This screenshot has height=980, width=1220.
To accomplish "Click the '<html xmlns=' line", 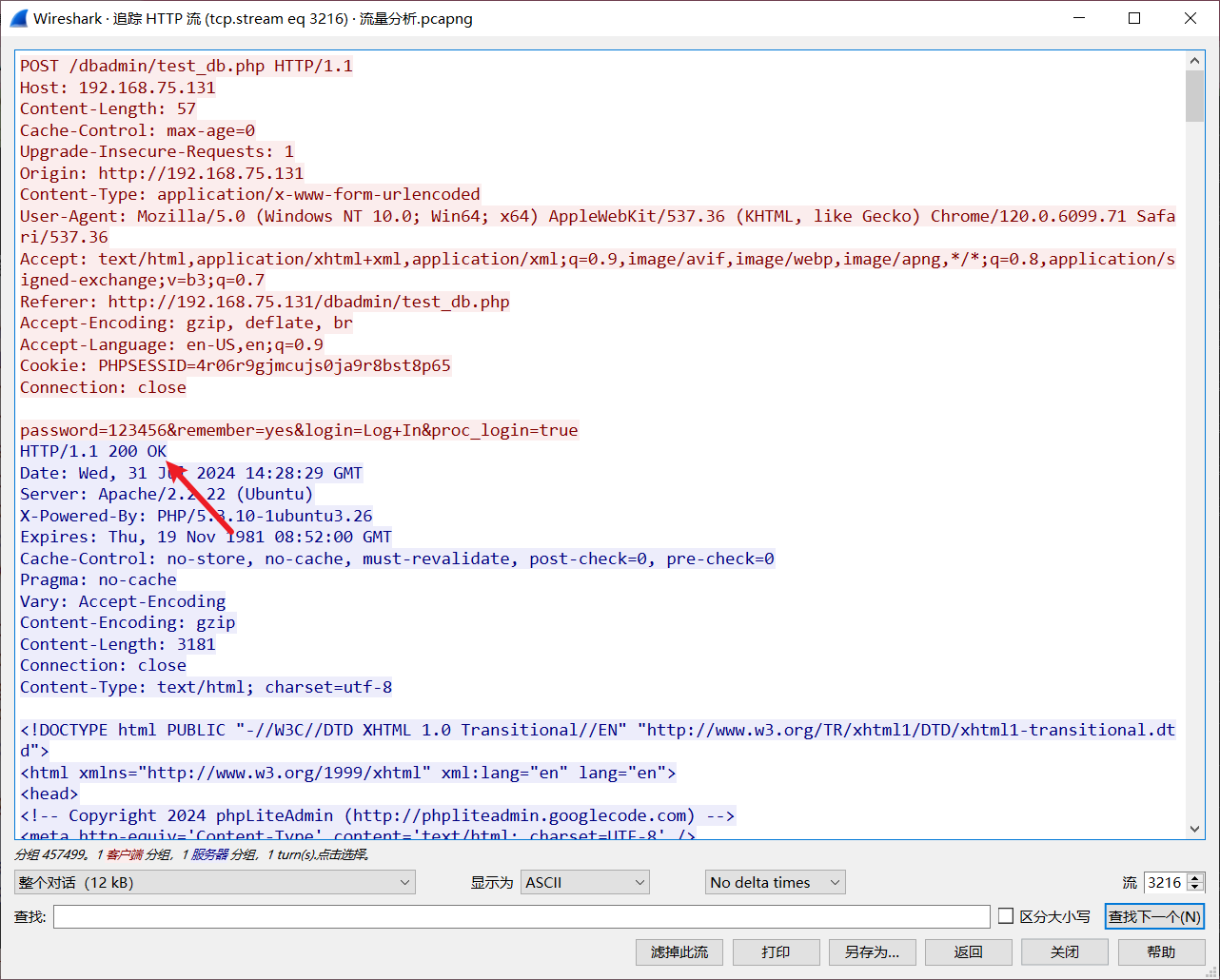I will [x=348, y=773].
